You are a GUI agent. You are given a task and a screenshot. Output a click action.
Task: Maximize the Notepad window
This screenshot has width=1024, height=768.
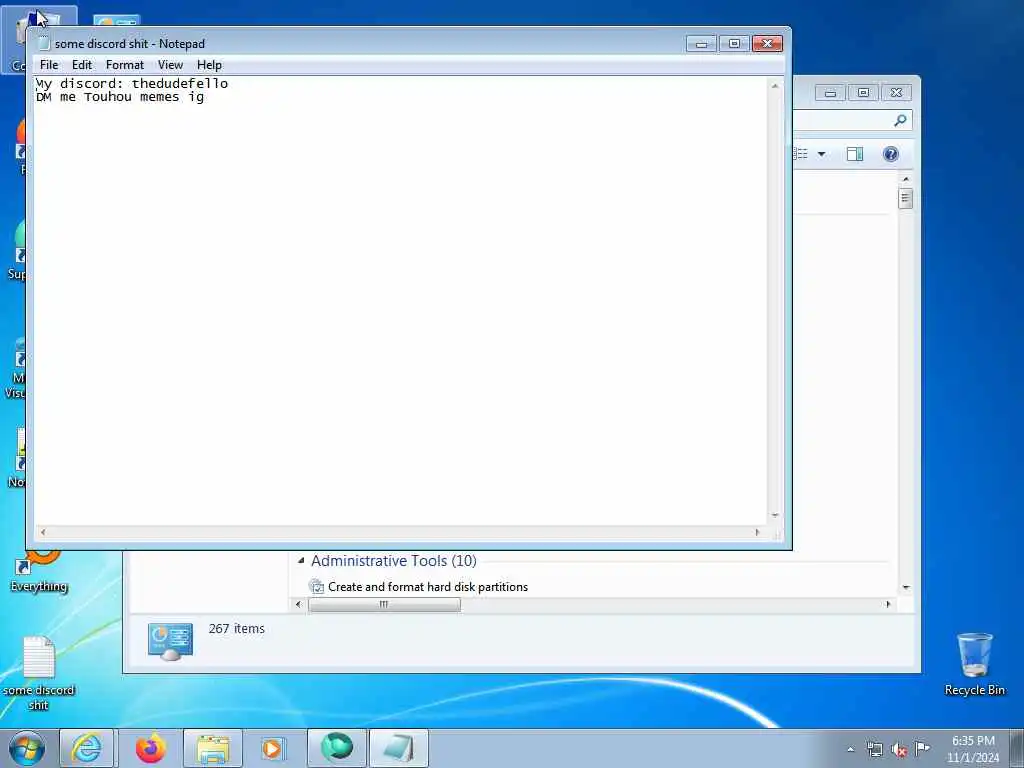pyautogui.click(x=734, y=44)
